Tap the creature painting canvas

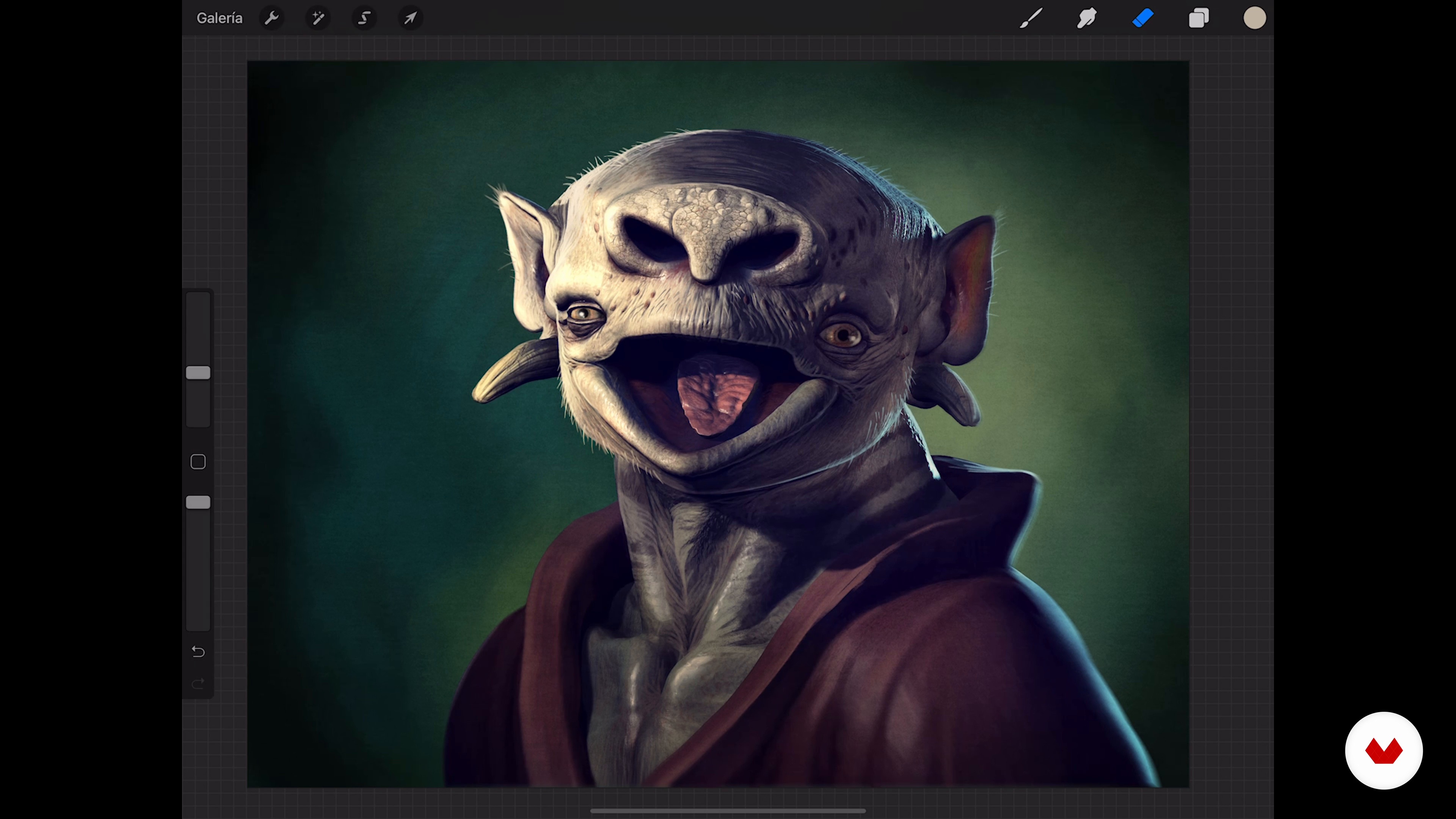coord(718,424)
